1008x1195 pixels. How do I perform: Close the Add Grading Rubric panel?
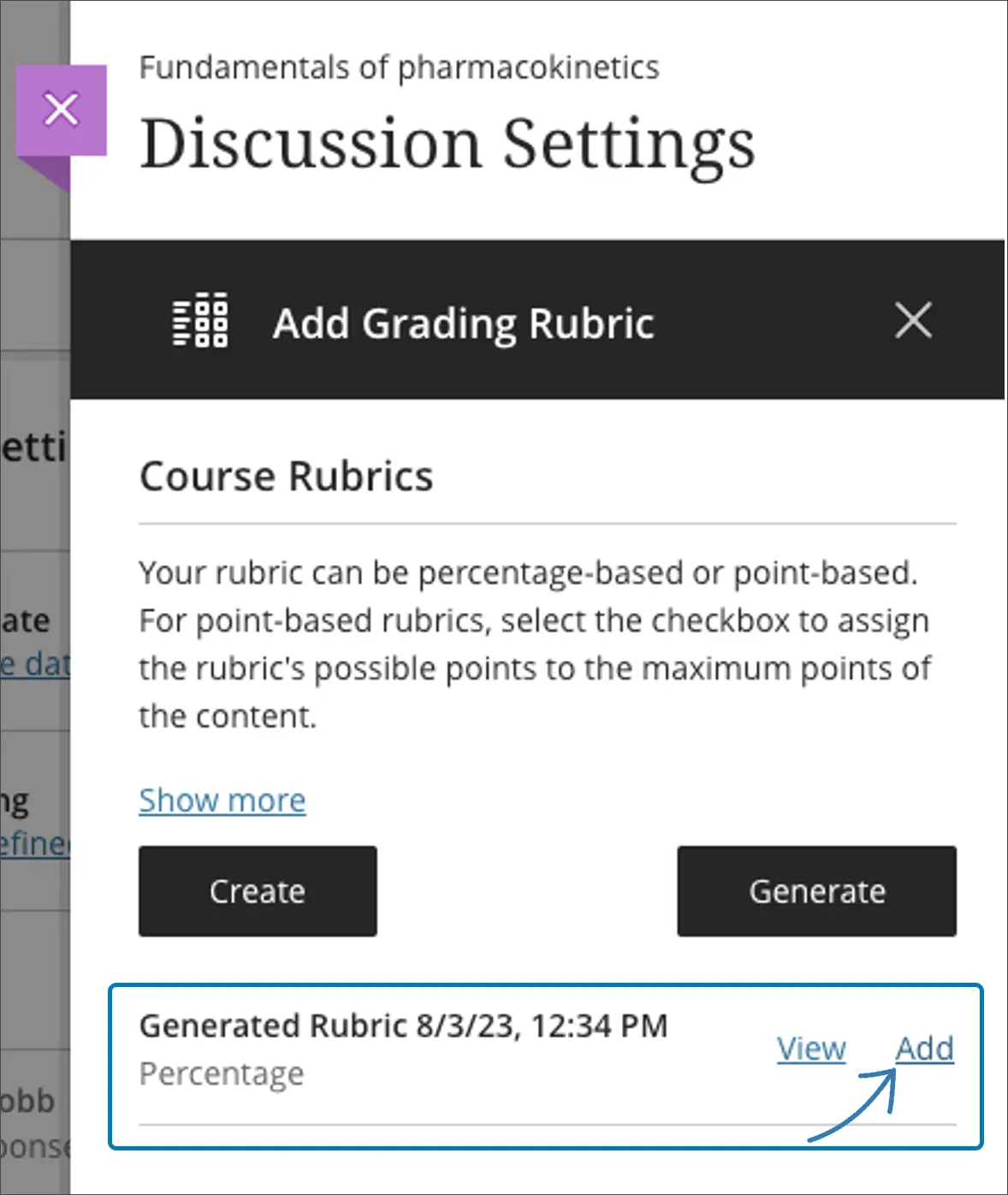pos(913,321)
